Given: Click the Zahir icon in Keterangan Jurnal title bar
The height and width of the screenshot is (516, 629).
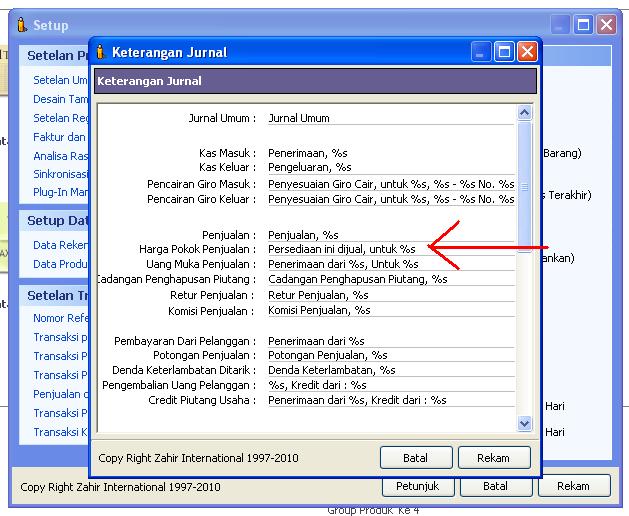Looking at the screenshot, I should pos(101,52).
